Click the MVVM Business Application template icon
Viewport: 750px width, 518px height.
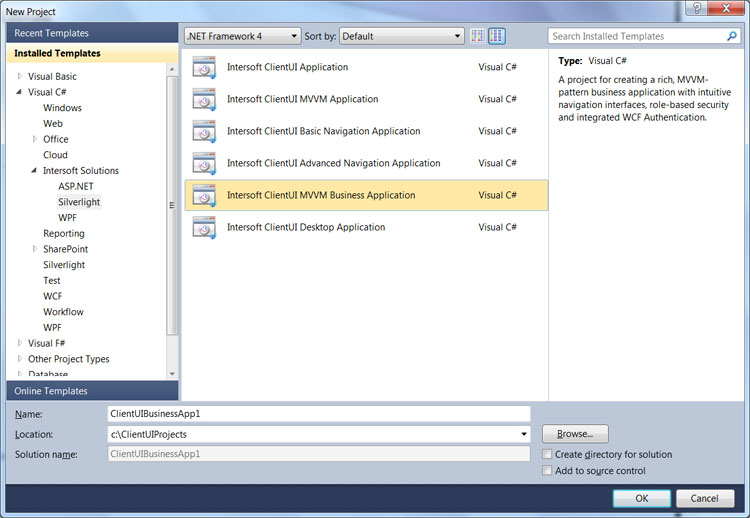pos(204,196)
